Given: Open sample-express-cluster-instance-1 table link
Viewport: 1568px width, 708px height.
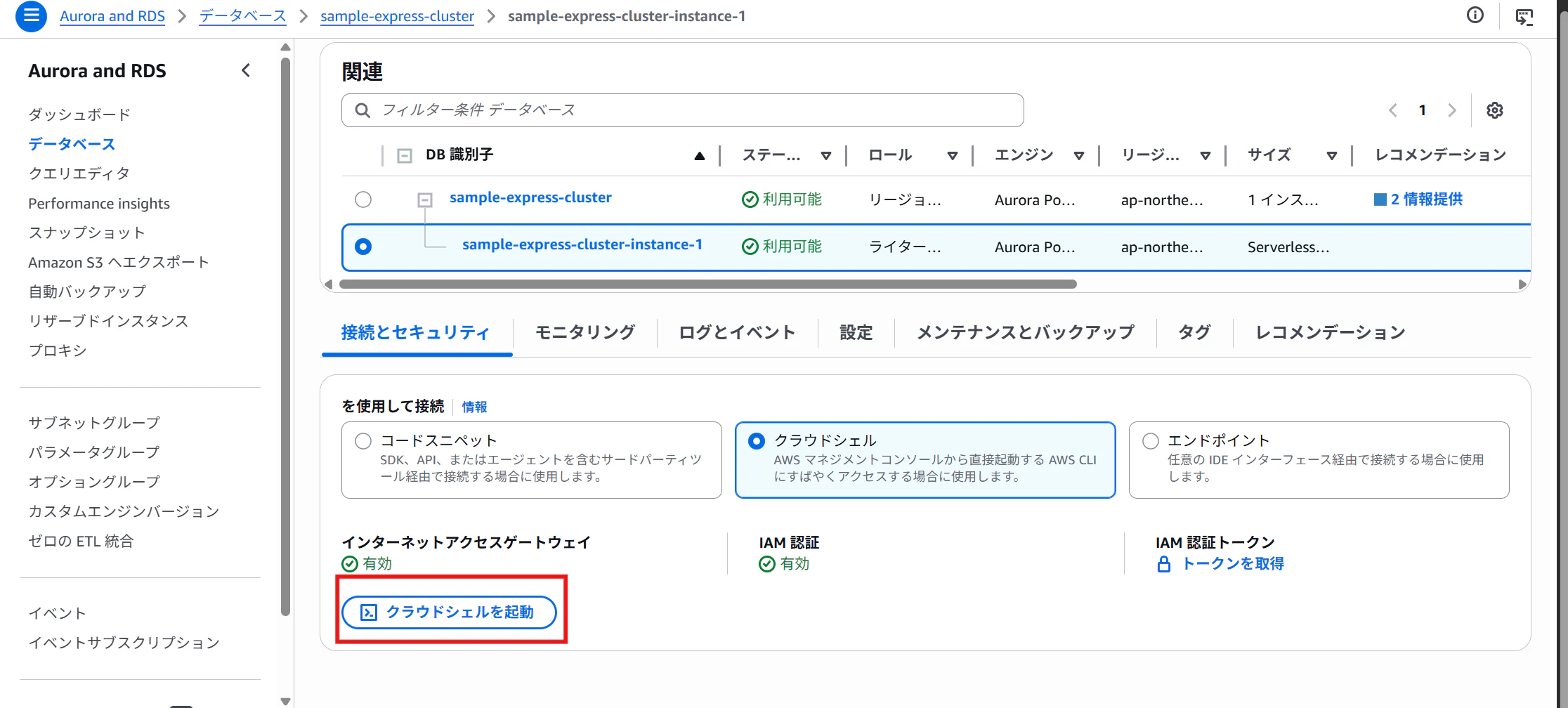Looking at the screenshot, I should (x=582, y=245).
